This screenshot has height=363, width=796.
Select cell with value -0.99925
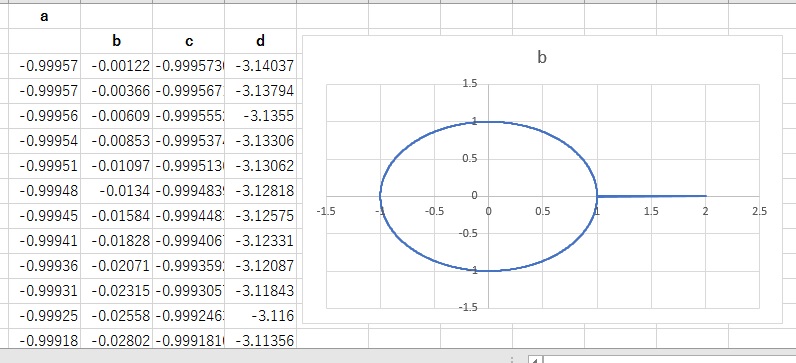44,316
